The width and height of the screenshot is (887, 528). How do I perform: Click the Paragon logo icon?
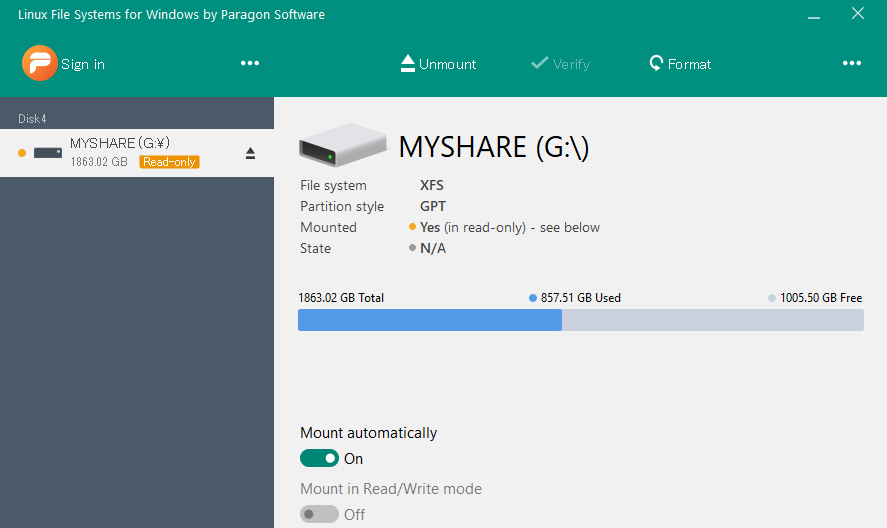pos(38,63)
